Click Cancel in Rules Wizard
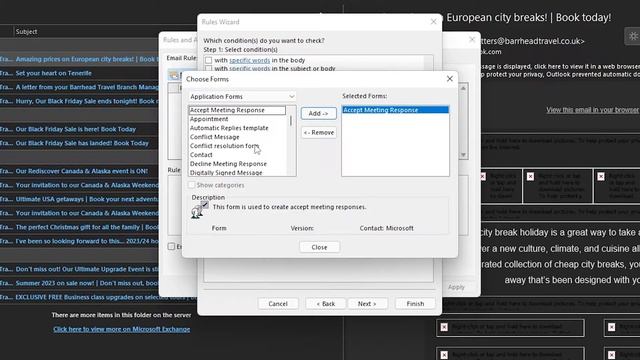This screenshot has height=360, width=640. click(x=278, y=304)
